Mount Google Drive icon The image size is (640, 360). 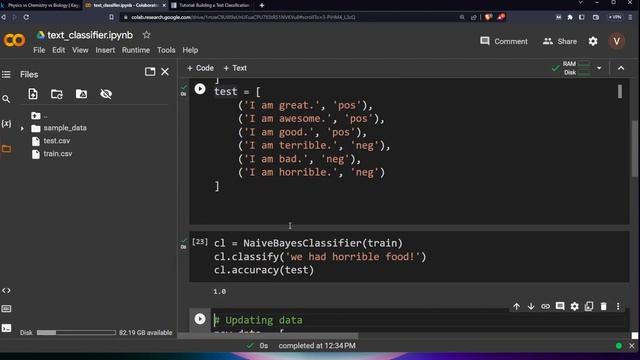pyautogui.click(x=81, y=94)
